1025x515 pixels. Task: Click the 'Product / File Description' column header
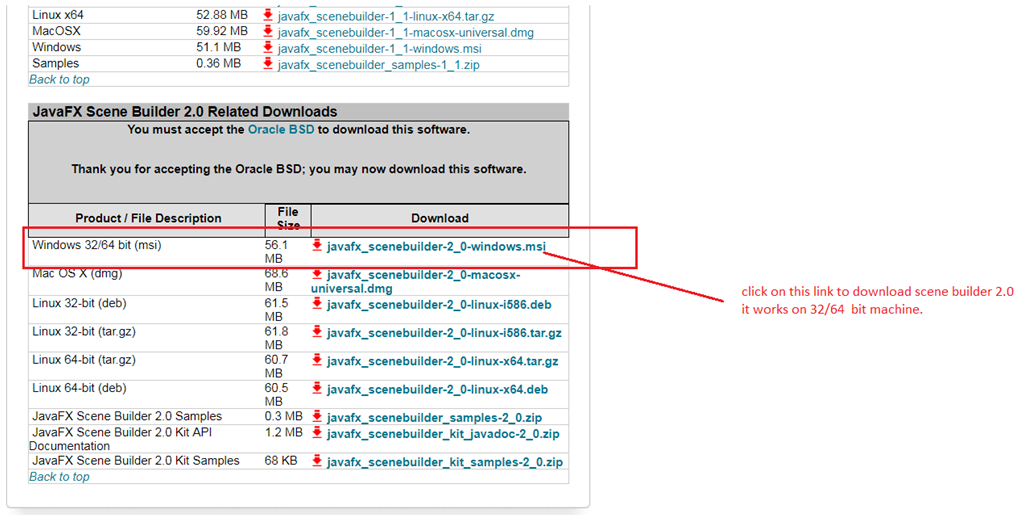[148, 218]
